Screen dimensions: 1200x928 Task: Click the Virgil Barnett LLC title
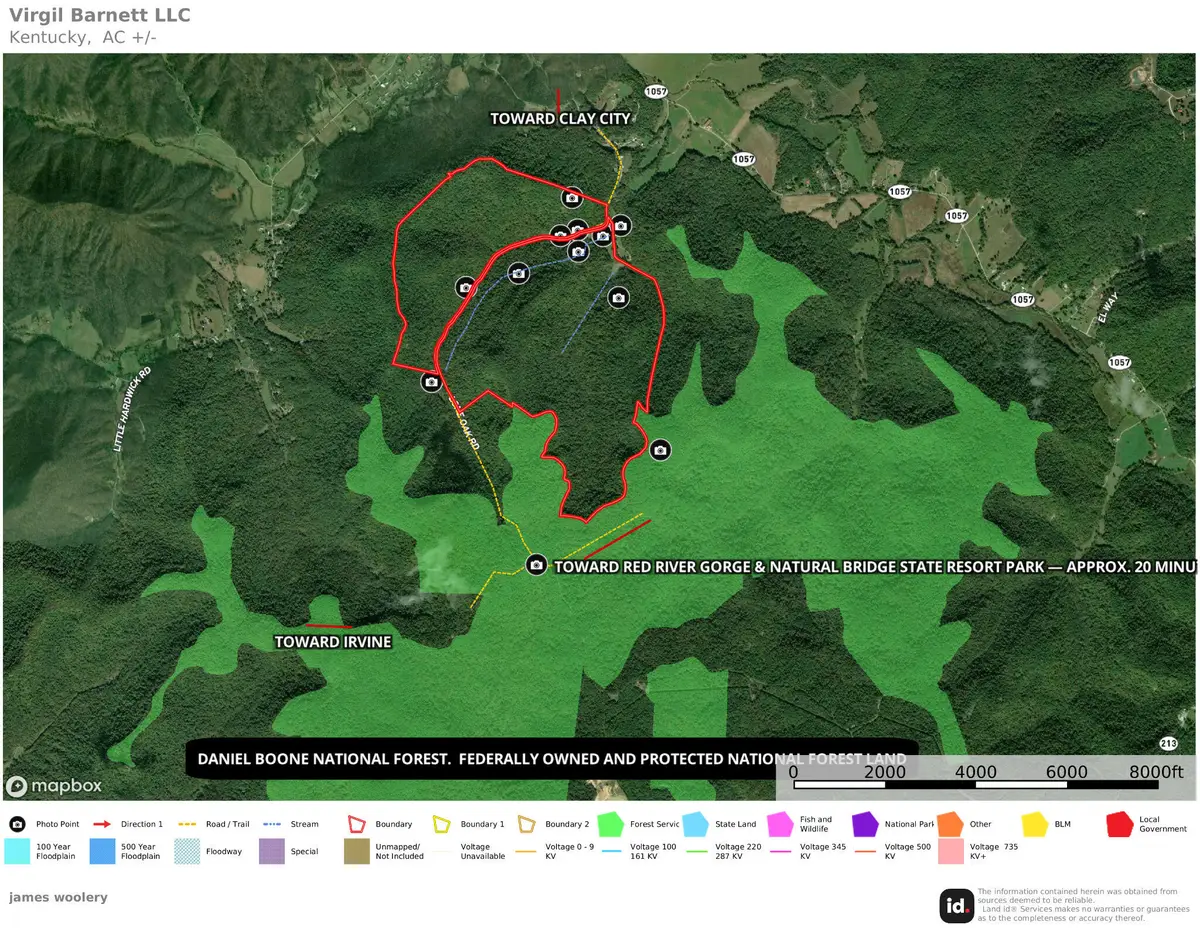(99, 15)
